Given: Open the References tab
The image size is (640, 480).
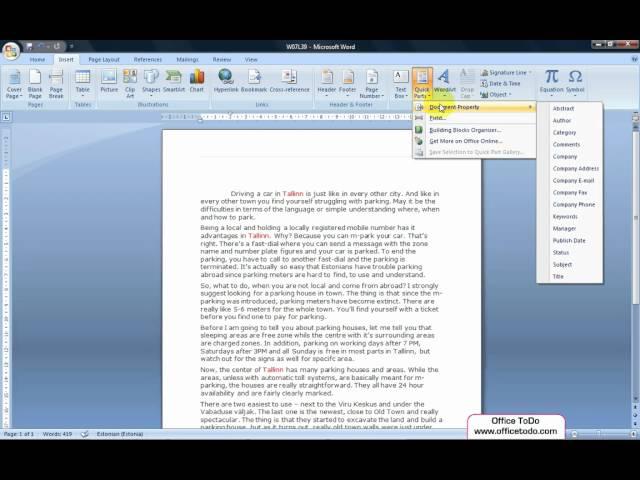Looking at the screenshot, I should 148,60.
